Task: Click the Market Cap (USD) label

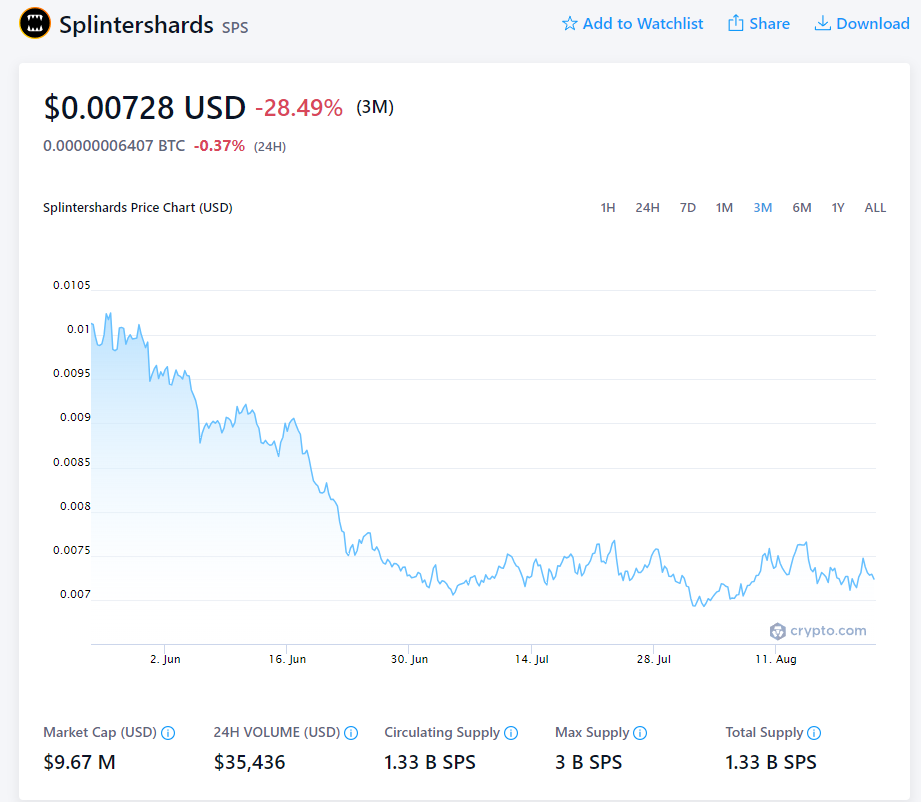Action: pyautogui.click(x=100, y=733)
